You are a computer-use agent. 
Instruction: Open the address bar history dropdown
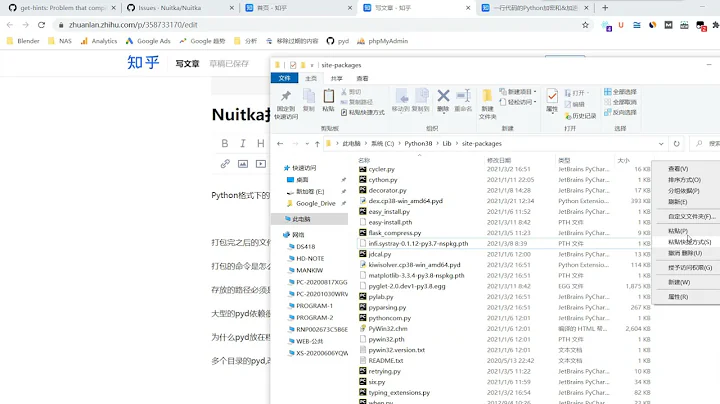tap(661, 144)
